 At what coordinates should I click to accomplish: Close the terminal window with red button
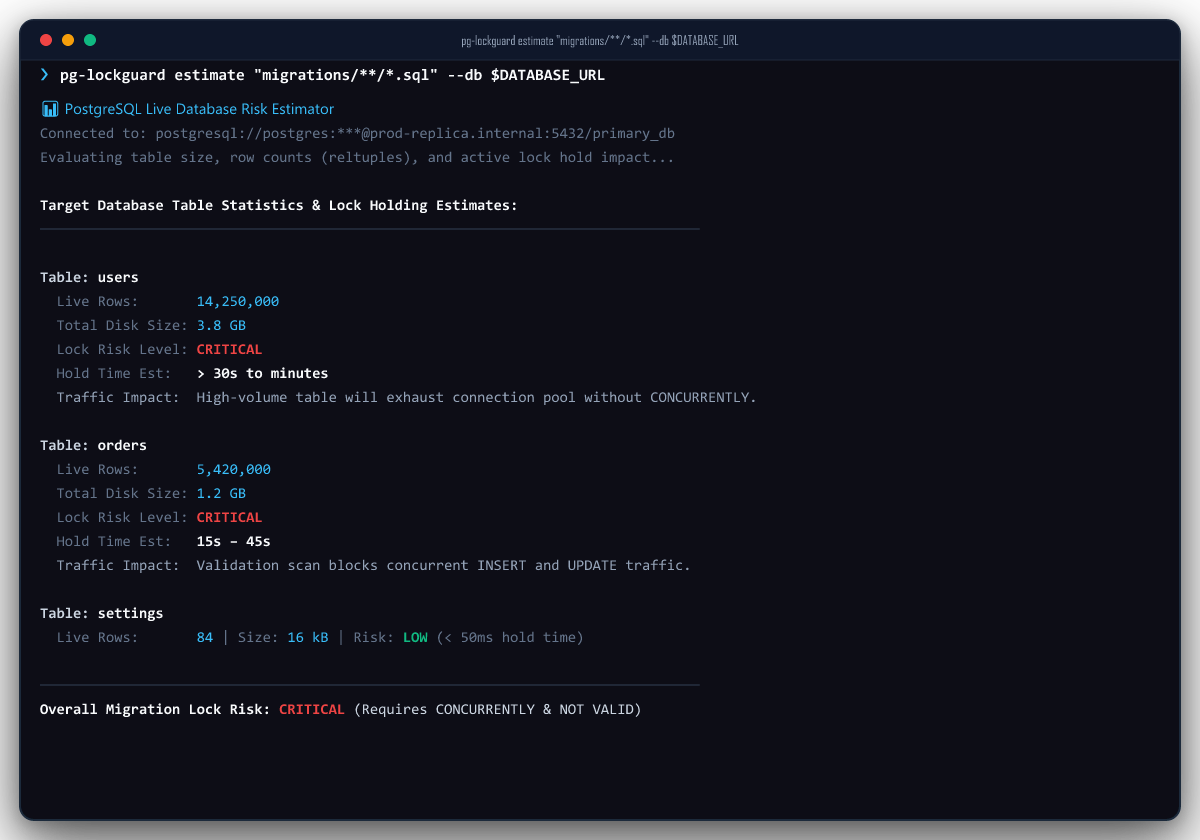pos(46,40)
